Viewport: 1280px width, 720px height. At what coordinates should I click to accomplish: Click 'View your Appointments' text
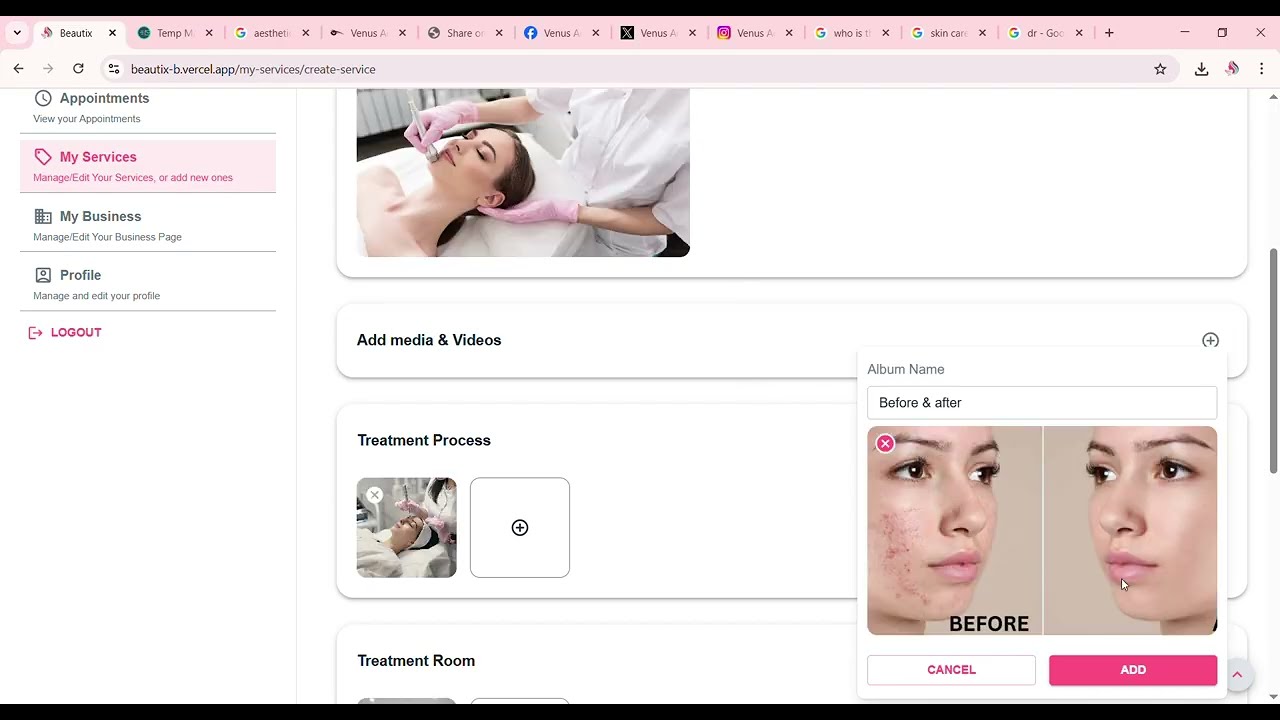(x=87, y=119)
